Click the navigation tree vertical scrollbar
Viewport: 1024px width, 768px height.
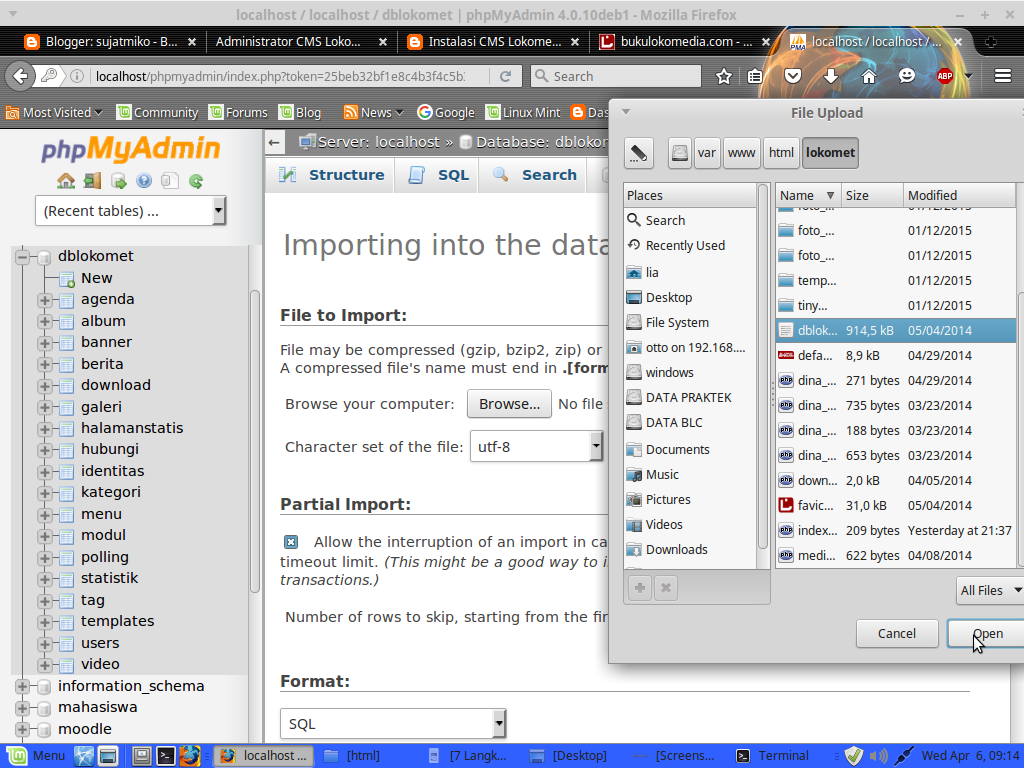pyautogui.click(x=254, y=441)
